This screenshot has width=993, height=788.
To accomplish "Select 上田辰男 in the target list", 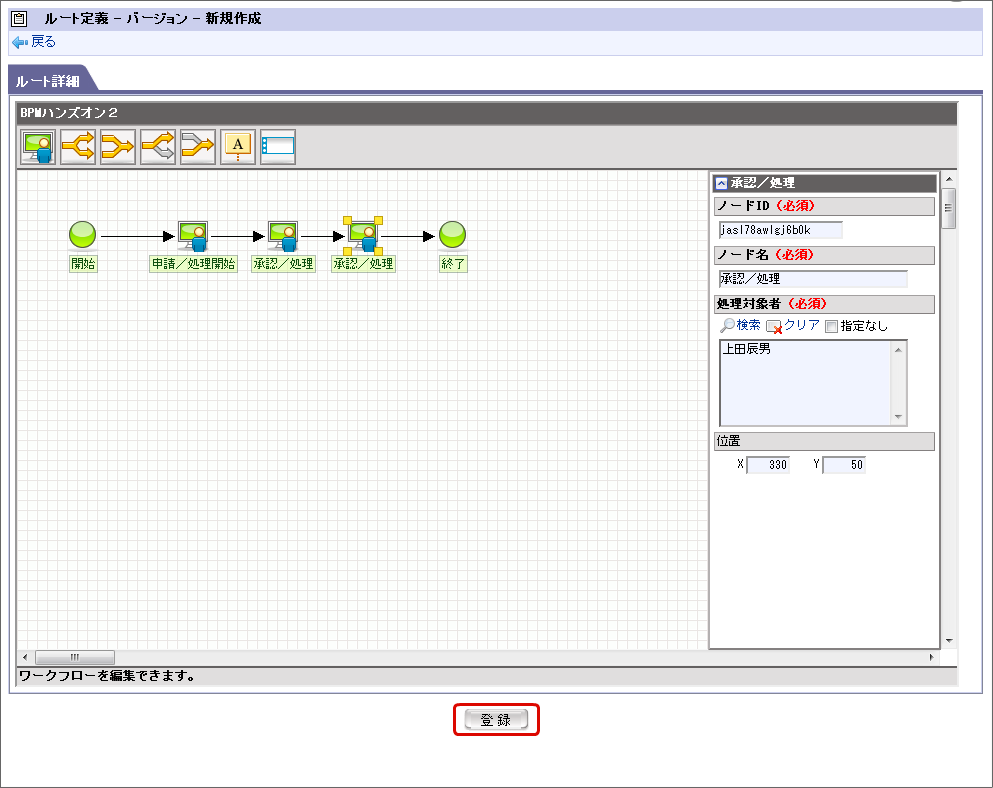I will coord(747,349).
